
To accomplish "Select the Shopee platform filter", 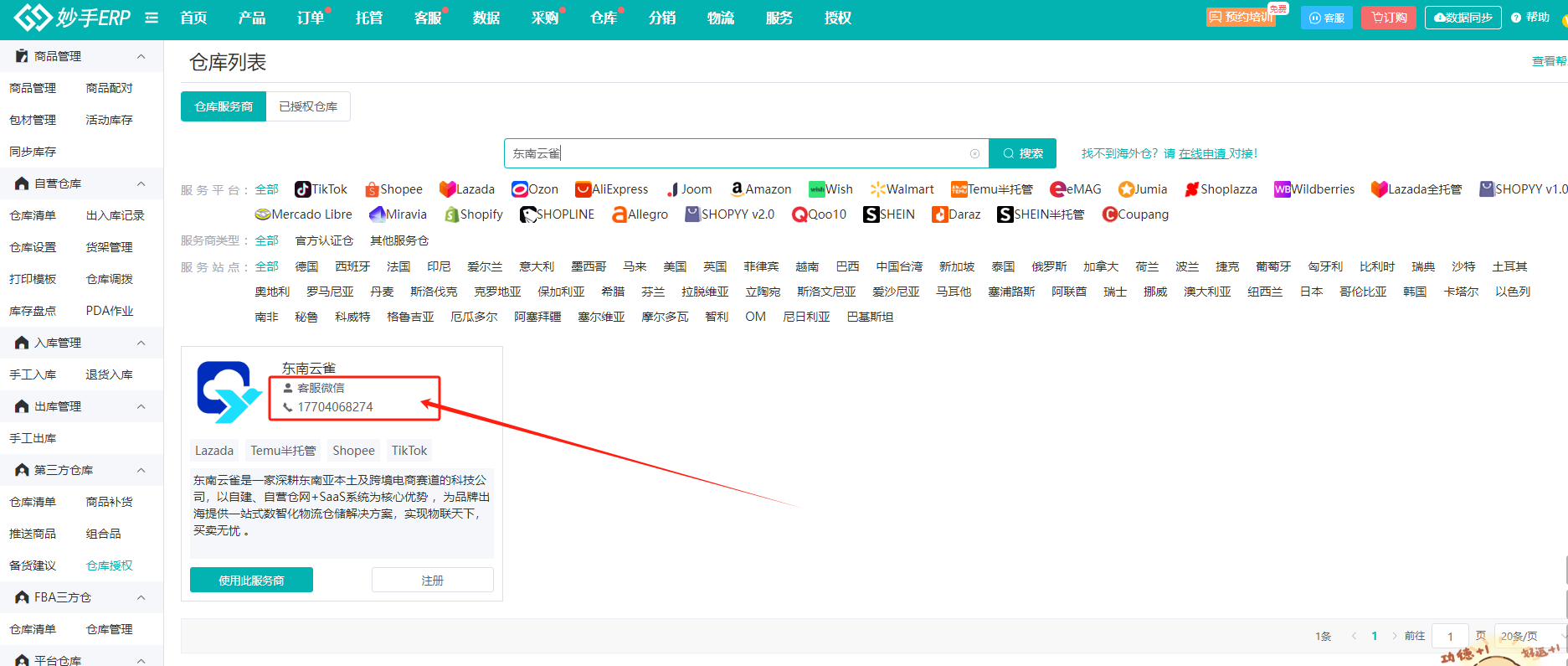I will [x=393, y=189].
